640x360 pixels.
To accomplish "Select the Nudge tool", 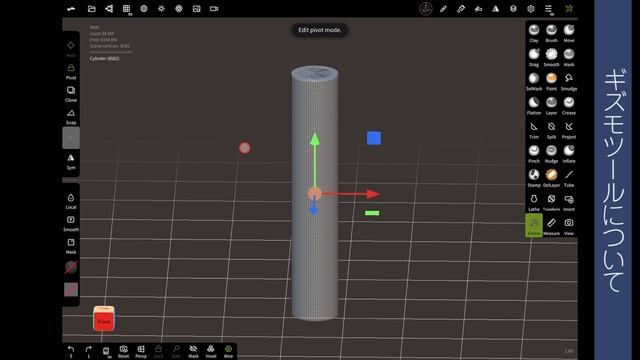I will click(x=551, y=154).
